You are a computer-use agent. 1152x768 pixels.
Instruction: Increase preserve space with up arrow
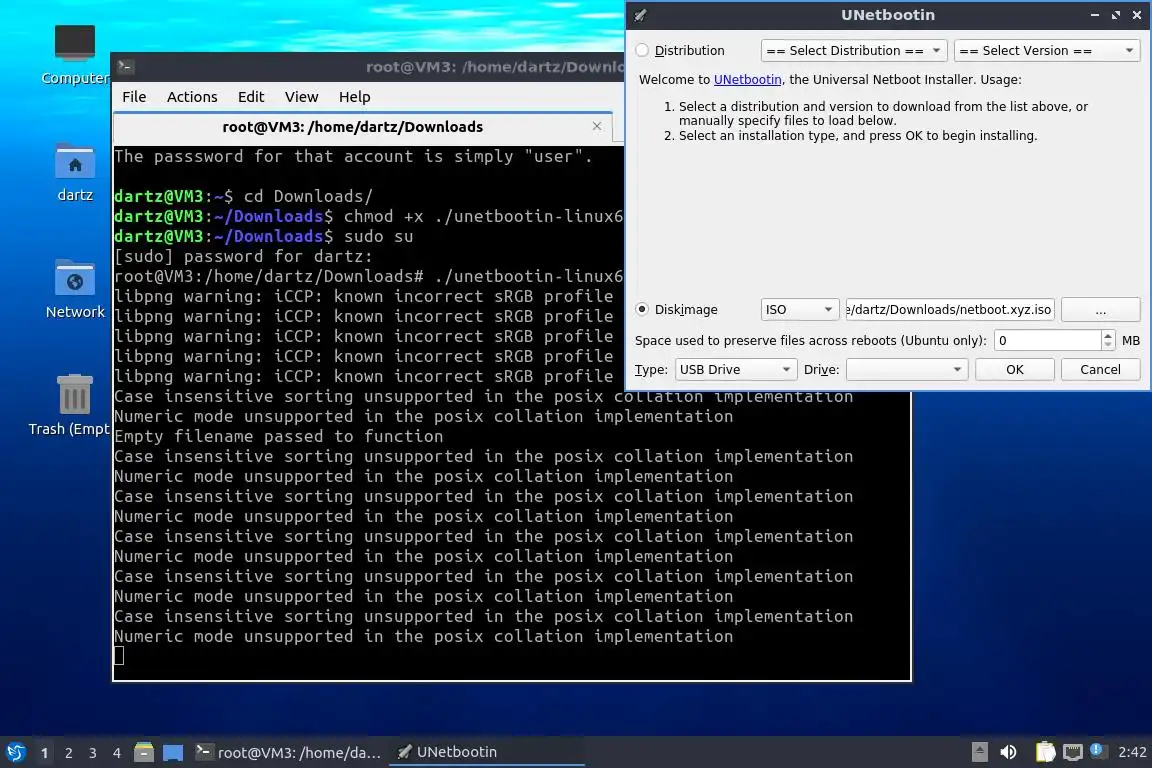[1108, 335]
